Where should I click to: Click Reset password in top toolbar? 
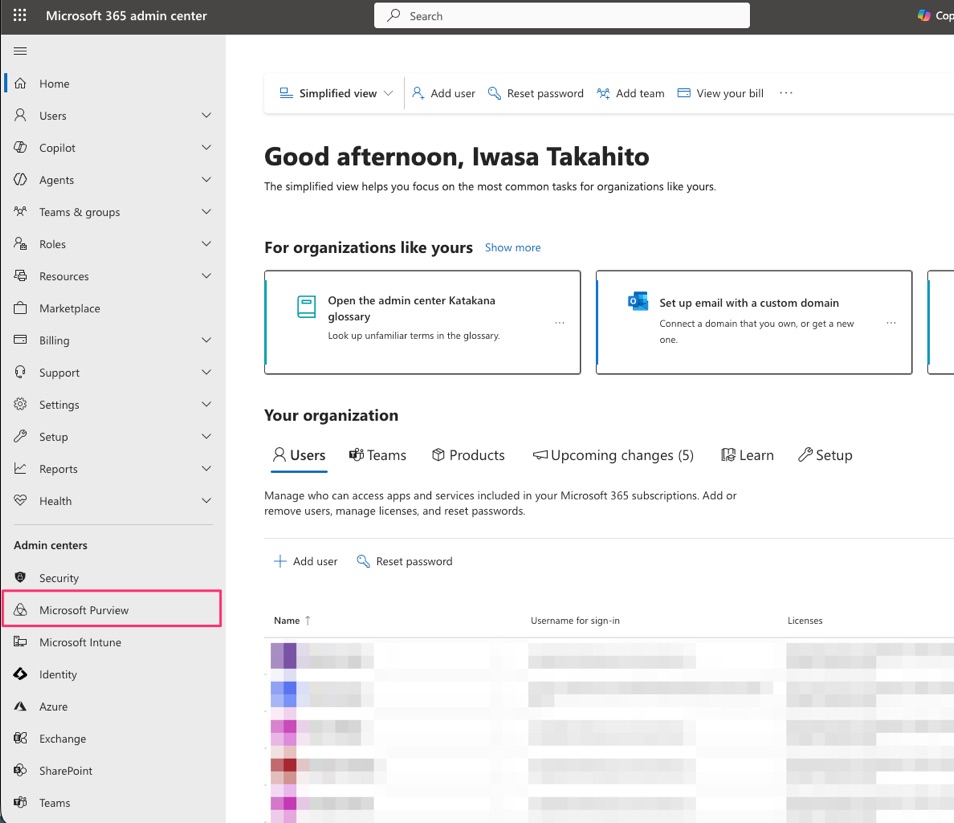click(x=536, y=93)
